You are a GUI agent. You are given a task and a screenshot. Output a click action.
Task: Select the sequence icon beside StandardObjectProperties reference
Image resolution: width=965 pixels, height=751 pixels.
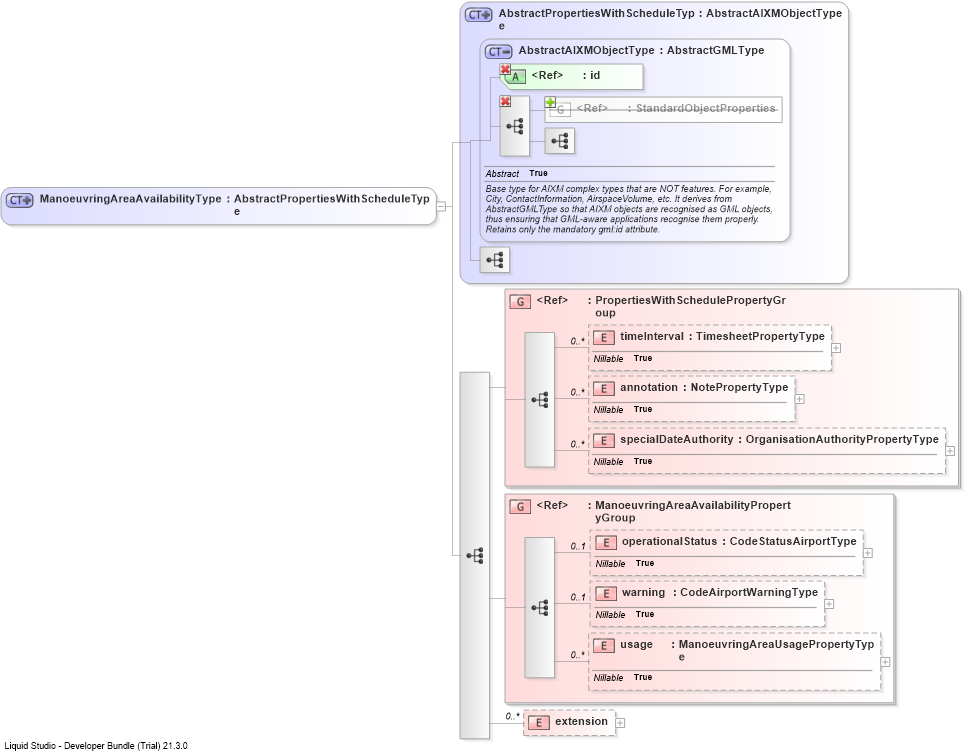coord(515,126)
